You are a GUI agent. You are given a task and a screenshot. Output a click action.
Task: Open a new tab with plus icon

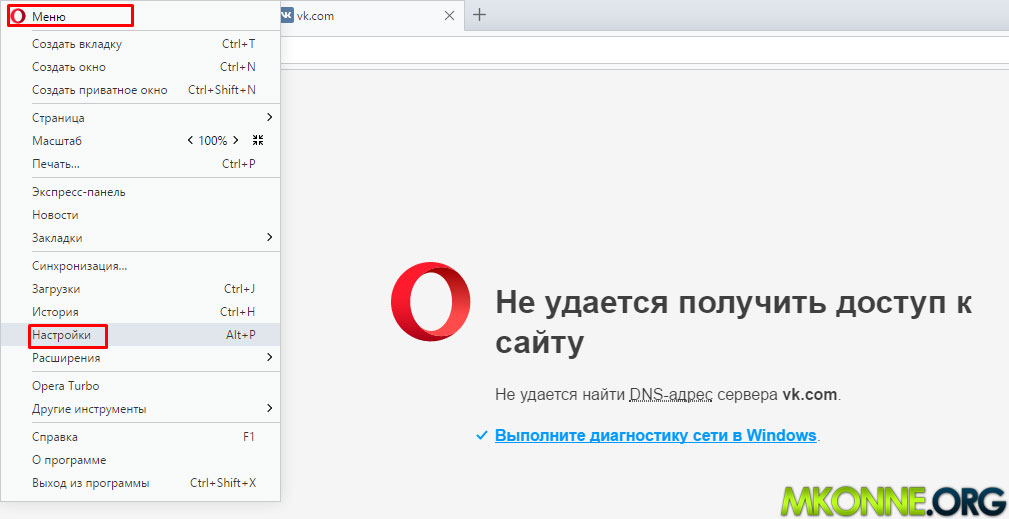point(479,15)
